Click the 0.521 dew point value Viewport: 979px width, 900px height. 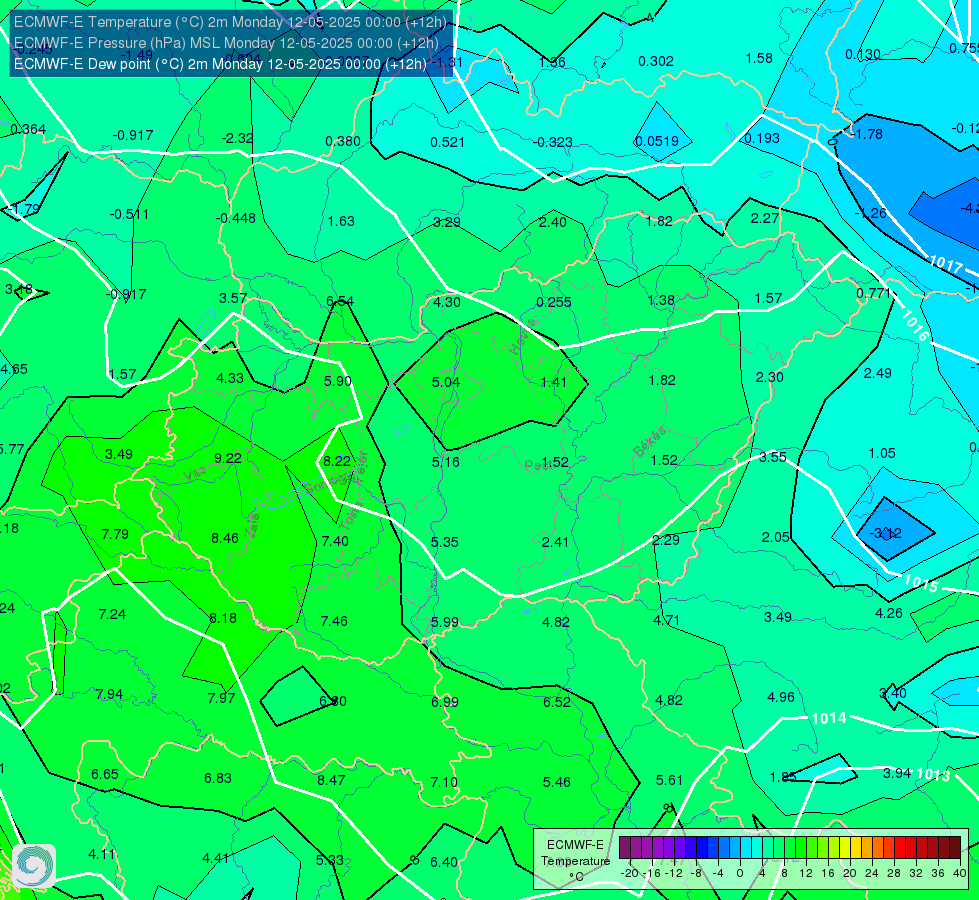click(x=447, y=142)
